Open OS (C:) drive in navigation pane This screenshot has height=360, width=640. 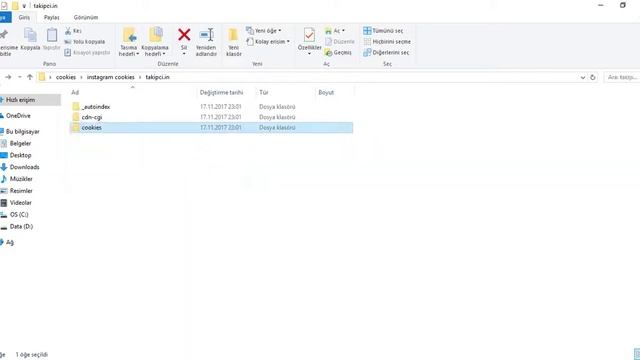[x=19, y=214]
